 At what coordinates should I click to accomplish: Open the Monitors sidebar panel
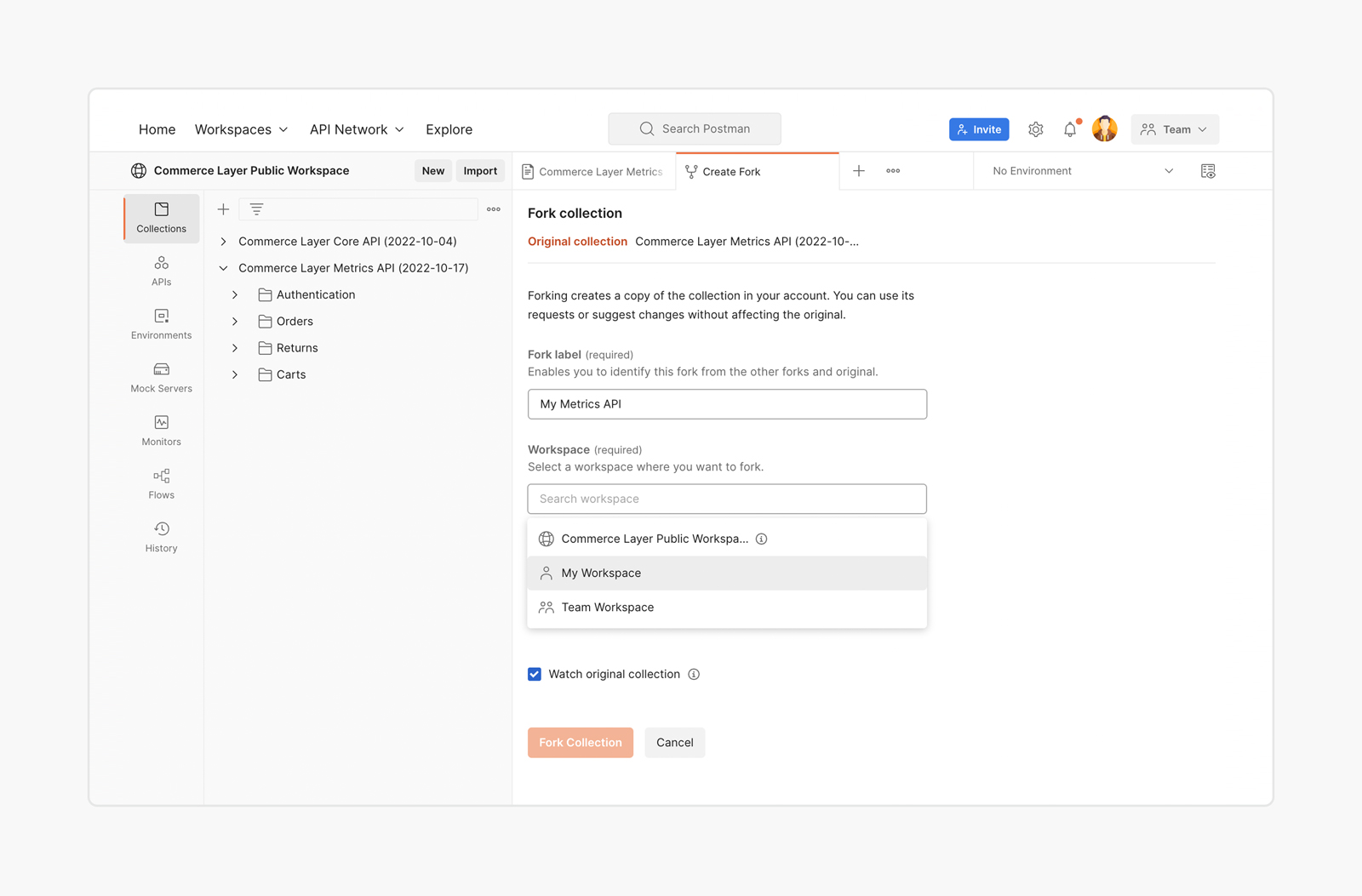pos(161,431)
